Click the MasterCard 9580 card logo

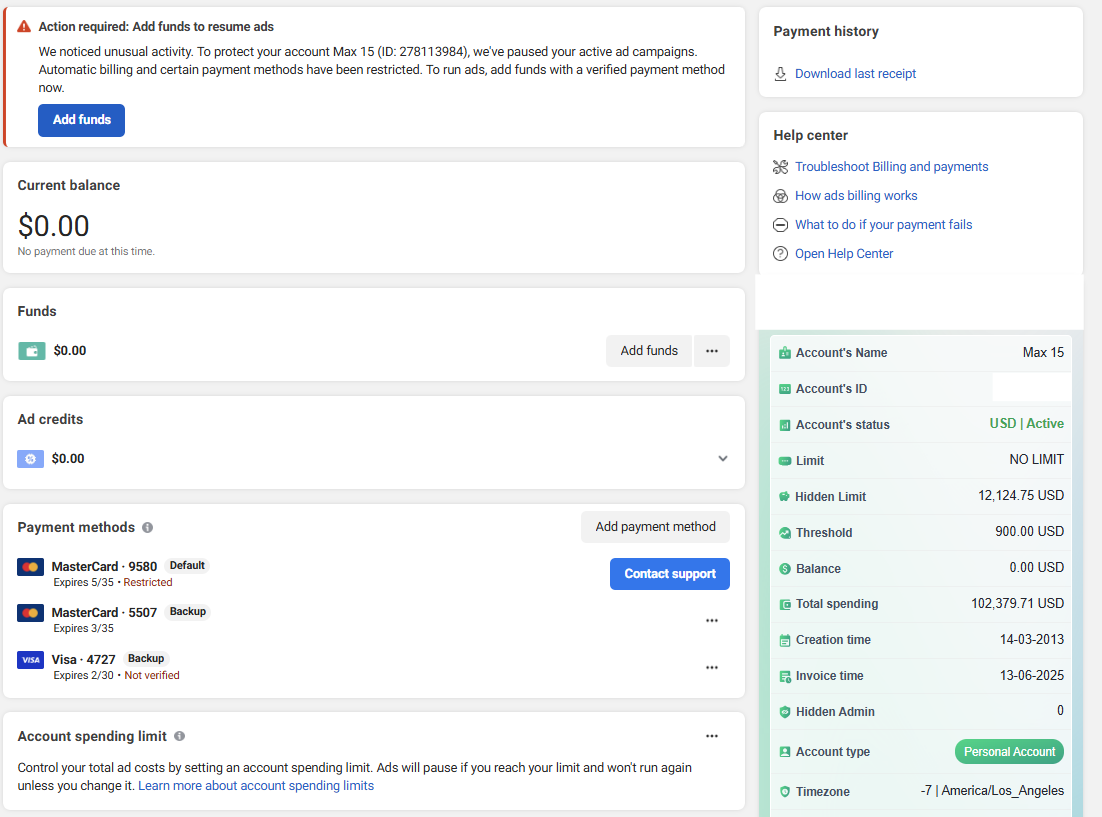point(30,567)
